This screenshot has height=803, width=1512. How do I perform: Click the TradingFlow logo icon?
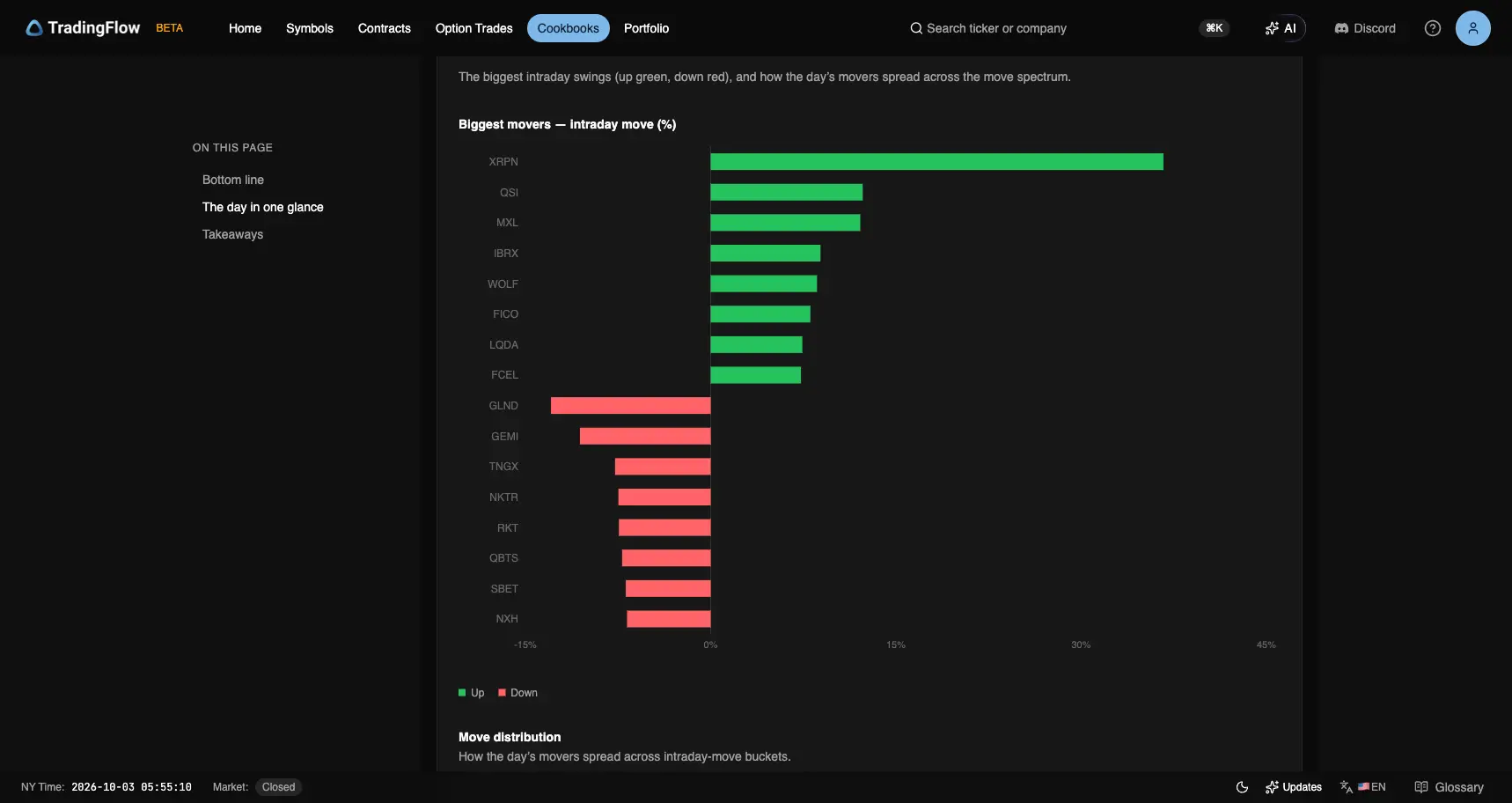pyautogui.click(x=34, y=28)
